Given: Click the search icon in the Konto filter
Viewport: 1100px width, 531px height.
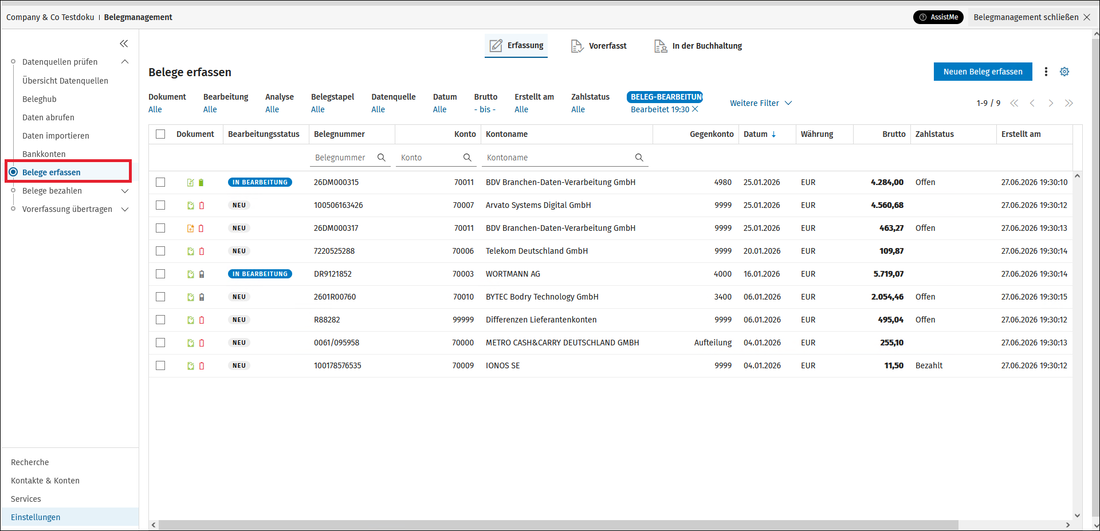Looking at the screenshot, I should [468, 158].
